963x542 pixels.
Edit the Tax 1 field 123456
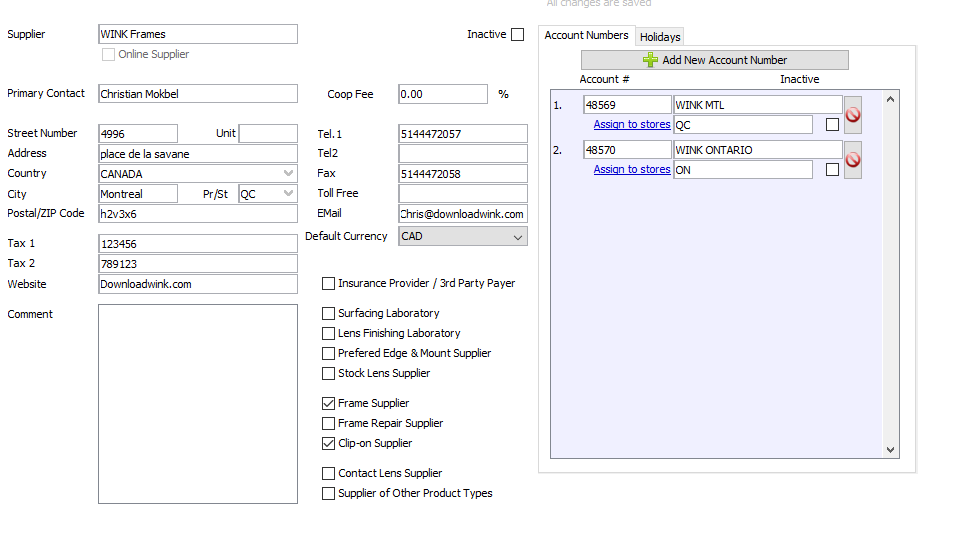pyautogui.click(x=198, y=244)
